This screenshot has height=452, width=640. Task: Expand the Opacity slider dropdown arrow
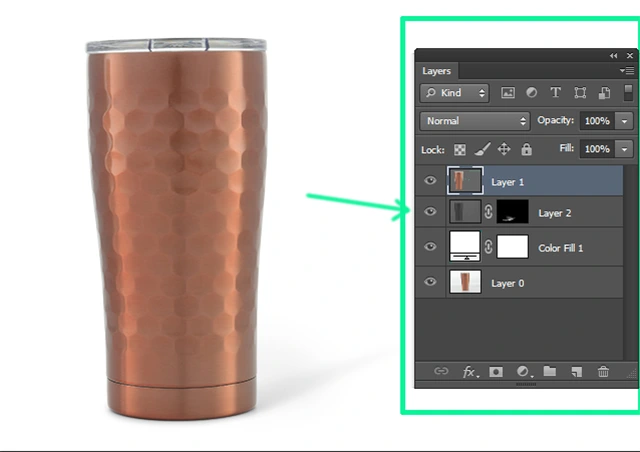pyautogui.click(x=625, y=121)
